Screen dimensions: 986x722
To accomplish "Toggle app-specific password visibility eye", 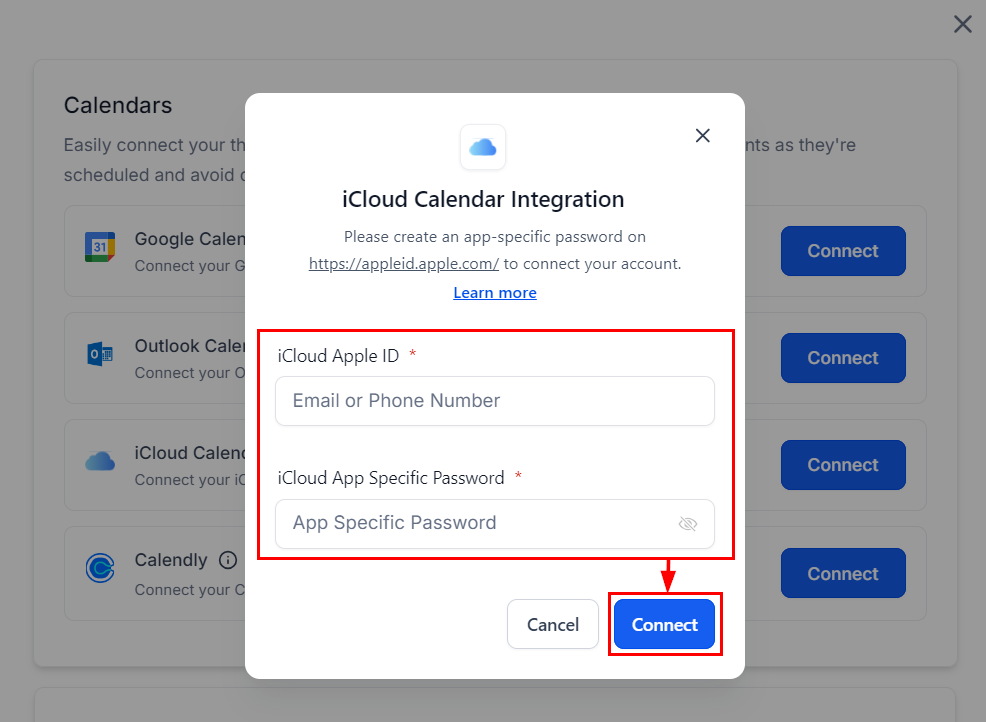I will click(687, 524).
